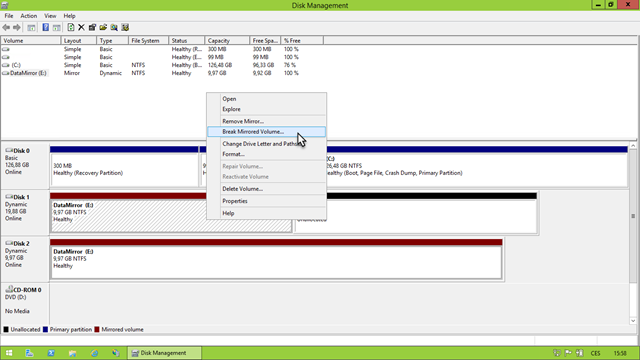Click the blue Help question mark toolbar icon
Viewport: 640px width, 360px height.
point(45,27)
